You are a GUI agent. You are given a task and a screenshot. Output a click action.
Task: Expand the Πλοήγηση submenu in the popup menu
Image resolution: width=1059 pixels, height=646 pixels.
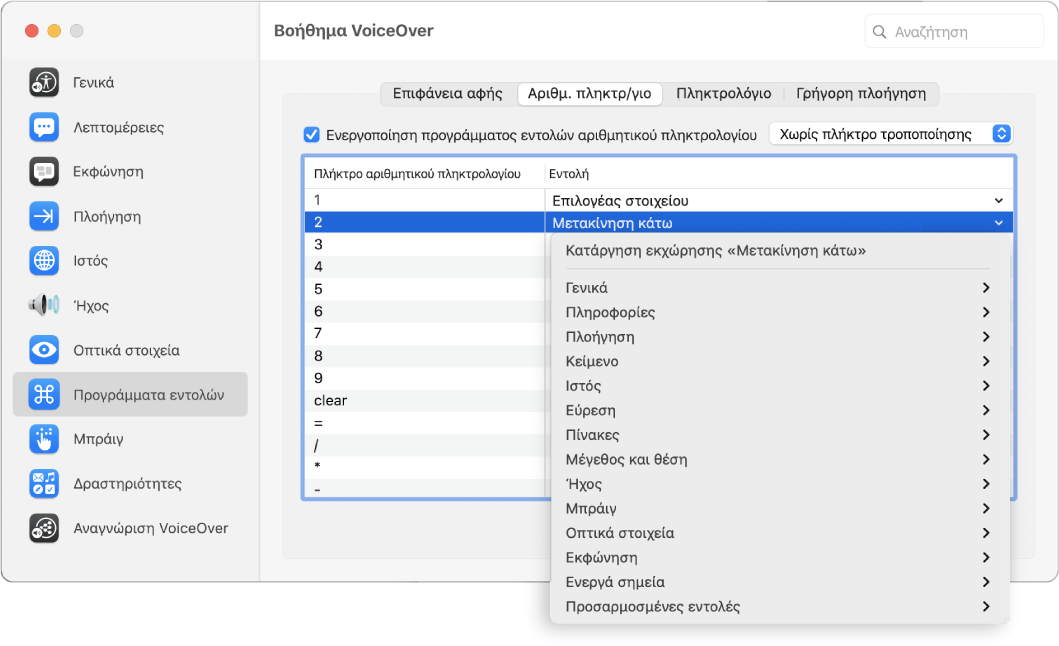coord(779,337)
